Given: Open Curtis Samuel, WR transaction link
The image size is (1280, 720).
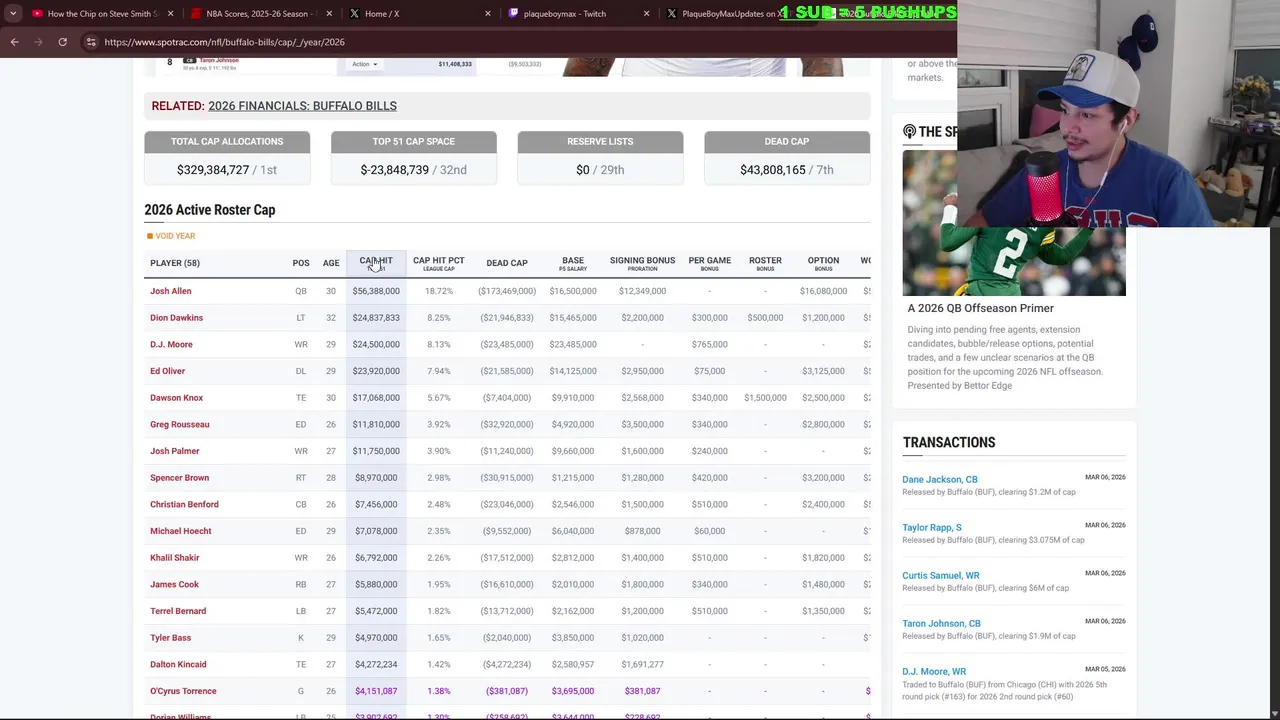Looking at the screenshot, I should click(941, 576).
